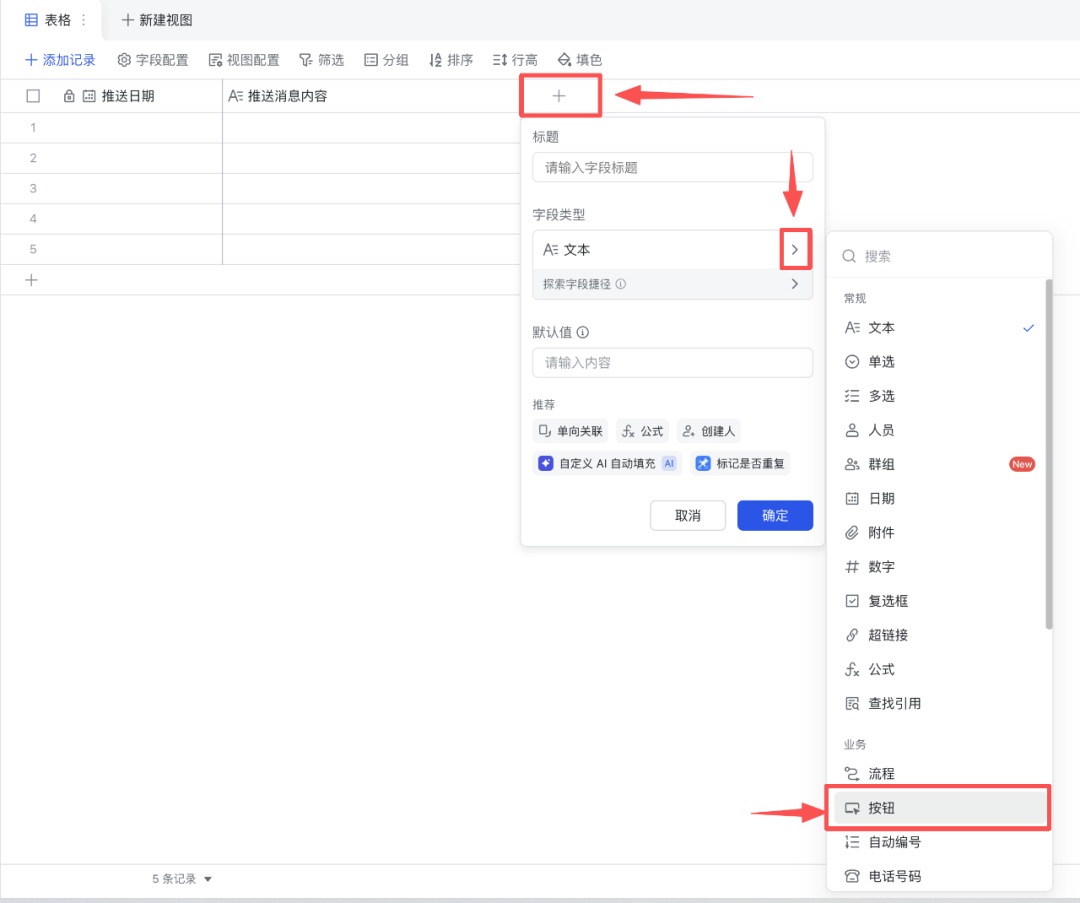Open 字段配置 settings

tap(153, 60)
